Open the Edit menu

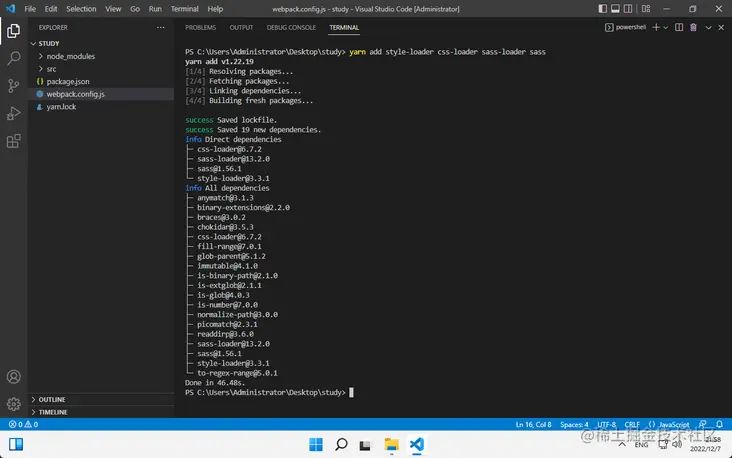tap(51, 8)
